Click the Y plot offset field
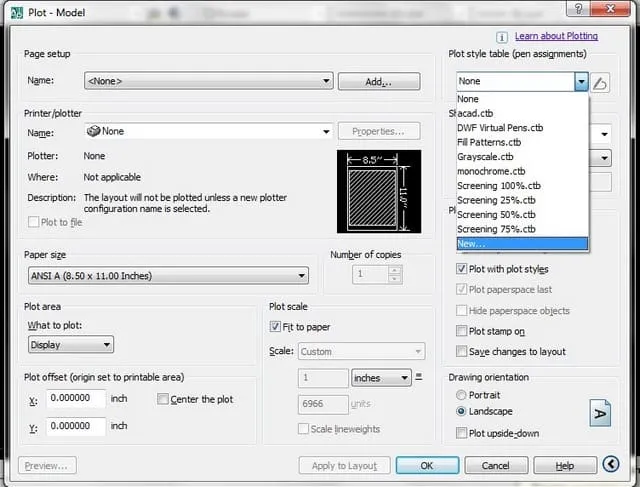Viewport: 640px width, 487px height. 76,426
